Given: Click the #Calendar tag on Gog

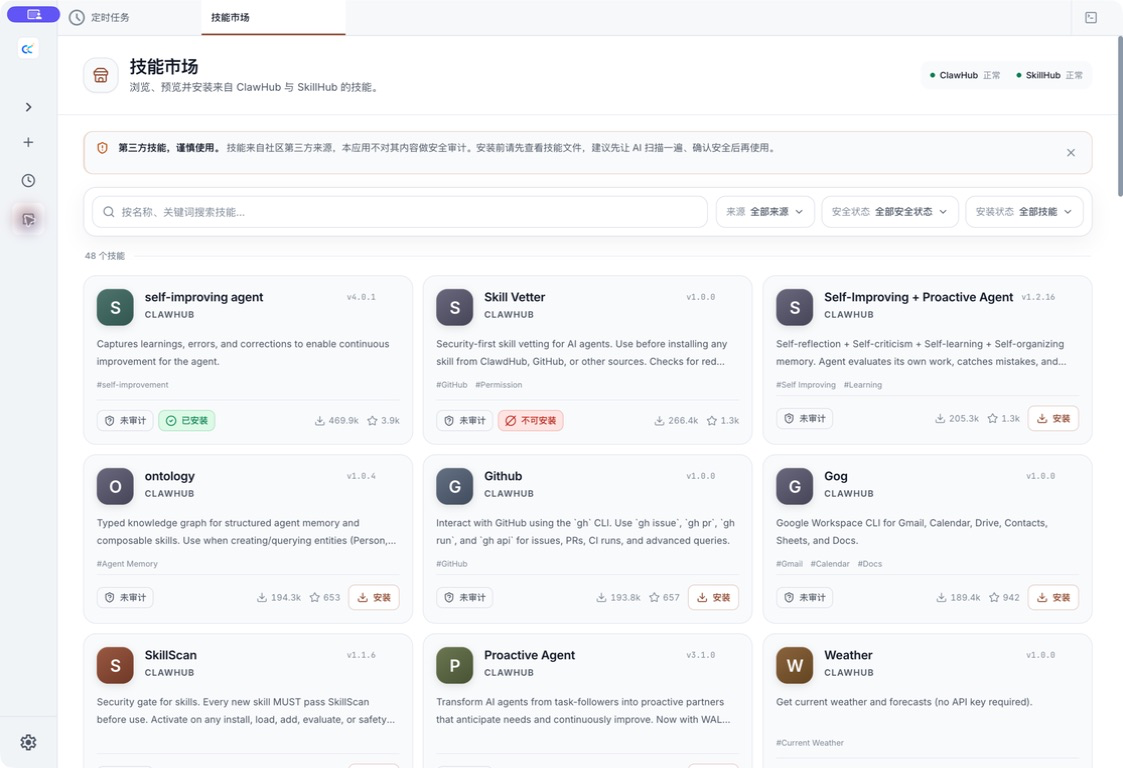Looking at the screenshot, I should (x=830, y=564).
